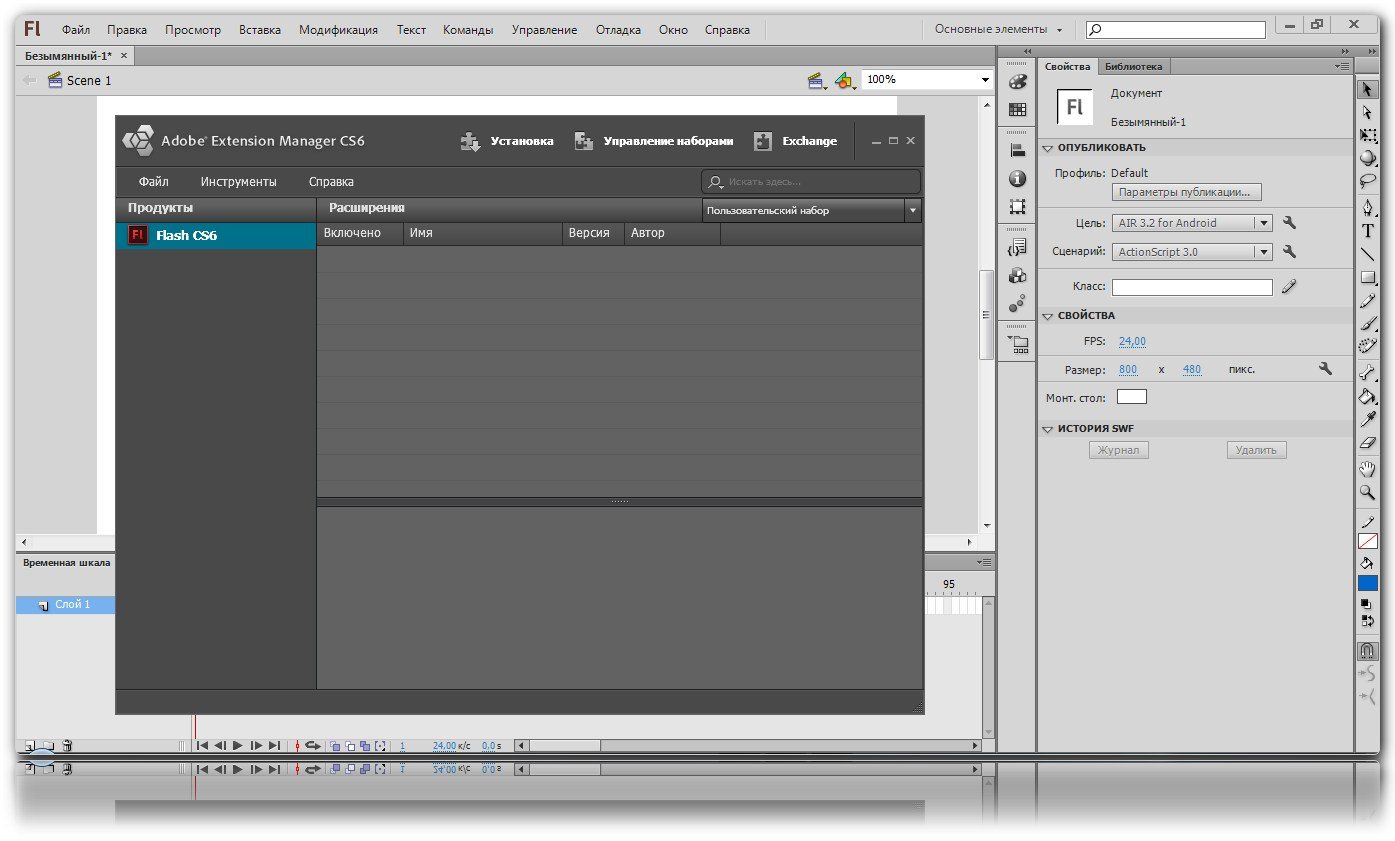The image size is (1395, 841).
Task: Select the Text tool in tools panel
Action: [x=1367, y=230]
